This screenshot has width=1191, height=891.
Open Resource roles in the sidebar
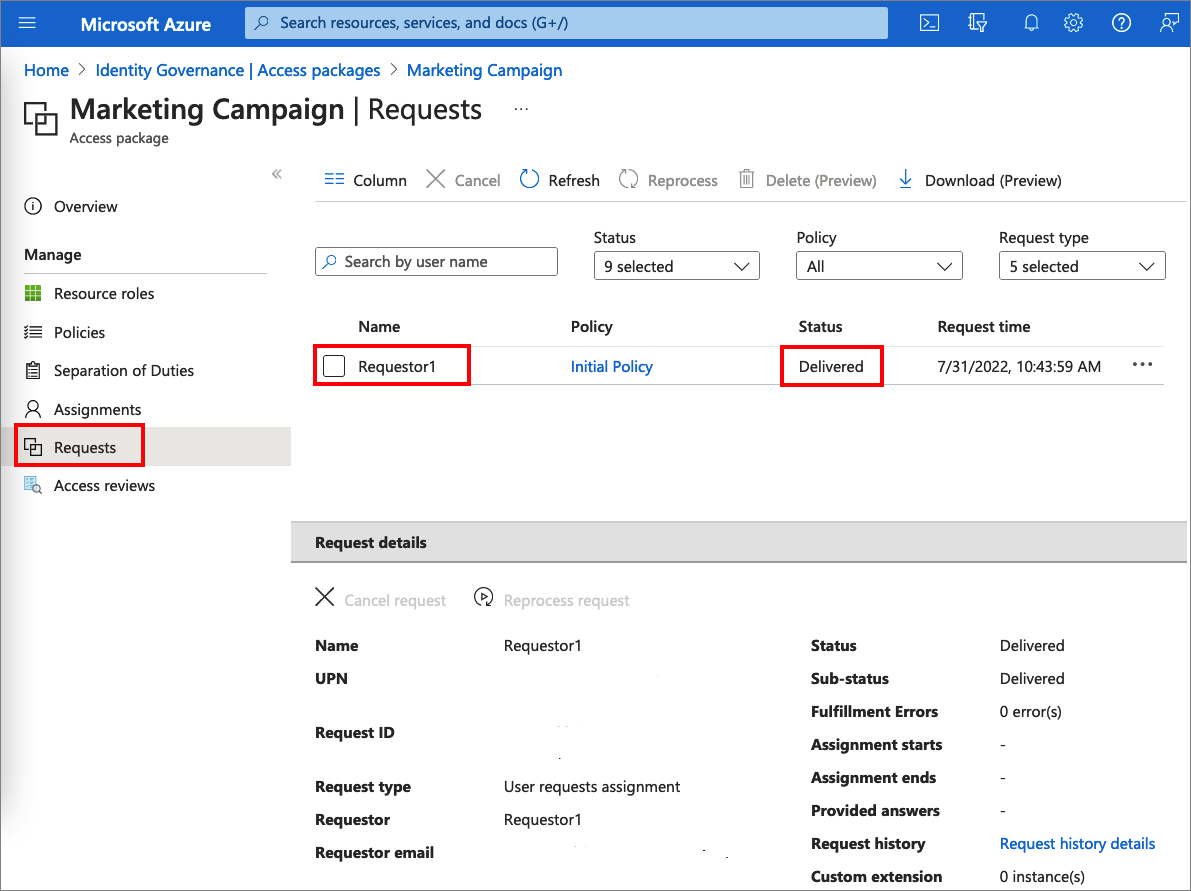[x=104, y=294]
